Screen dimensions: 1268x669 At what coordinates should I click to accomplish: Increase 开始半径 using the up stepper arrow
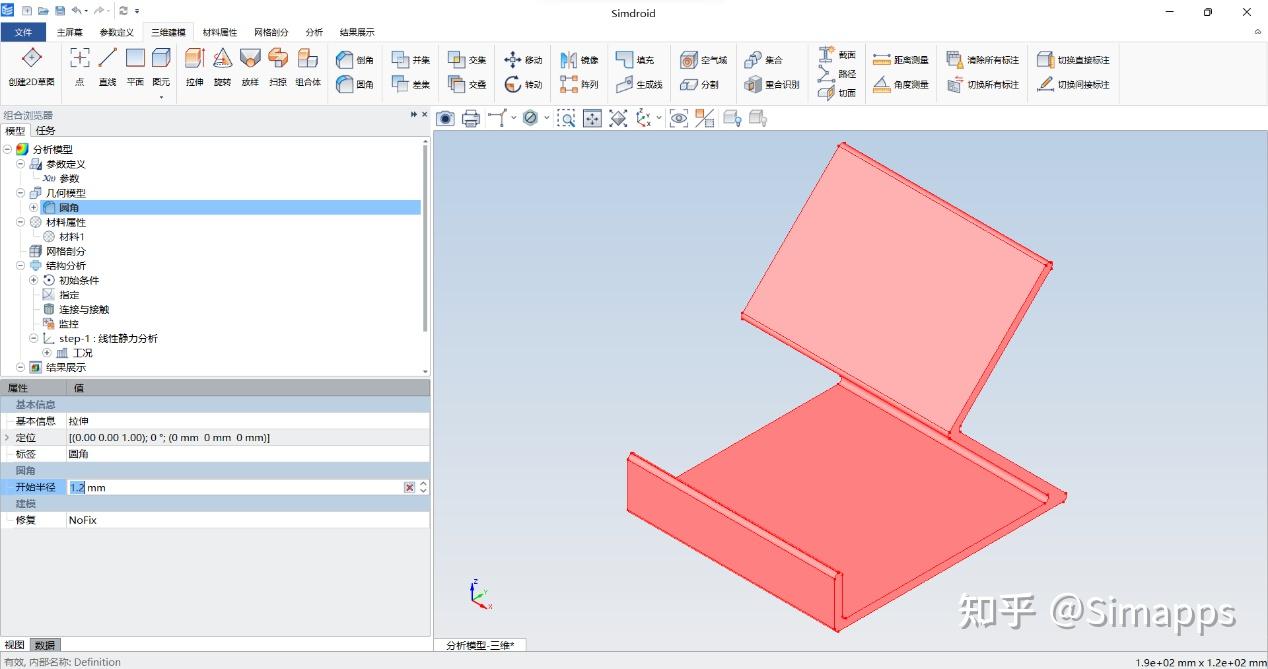[x=423, y=483]
